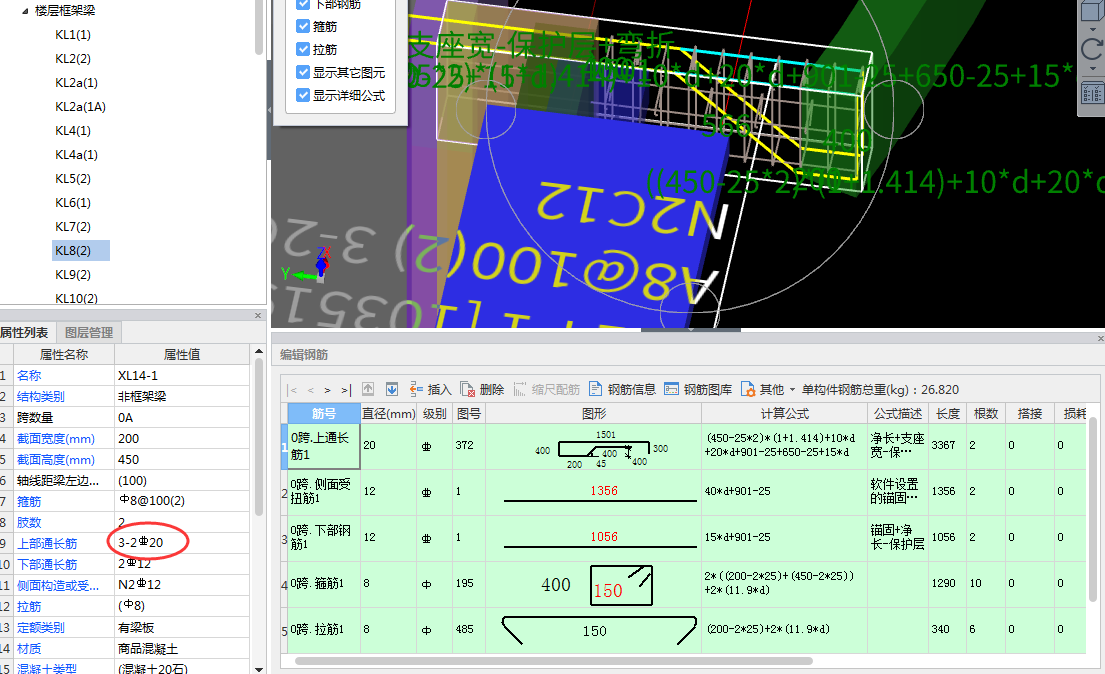Jump to last rebar record arrow
The image size is (1105, 674).
pyautogui.click(x=346, y=390)
